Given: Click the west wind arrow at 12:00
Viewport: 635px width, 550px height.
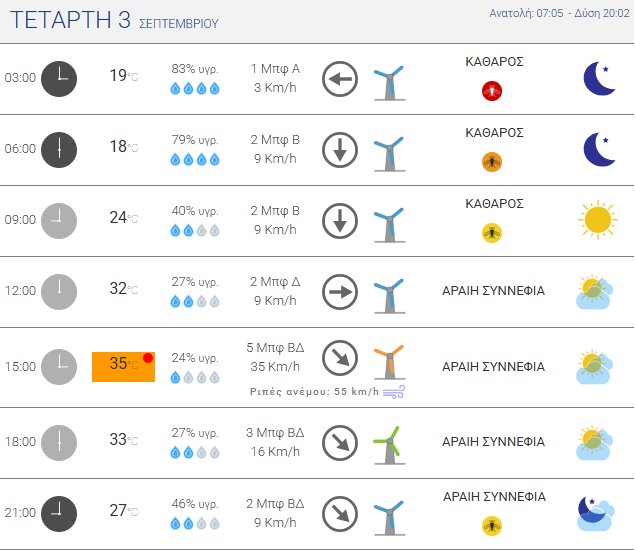Looking at the screenshot, I should (x=340, y=292).
